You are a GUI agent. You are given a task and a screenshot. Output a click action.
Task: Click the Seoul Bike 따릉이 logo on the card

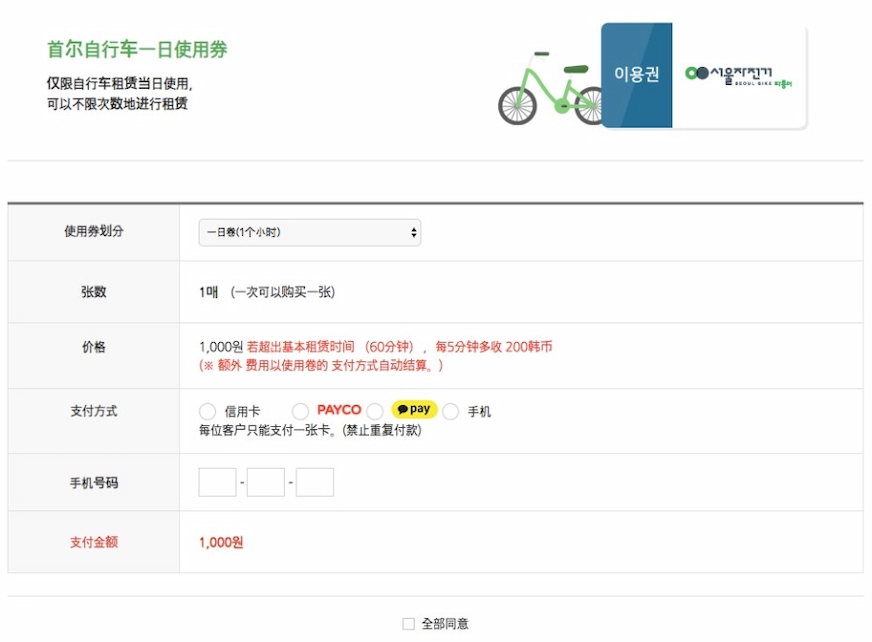(739, 76)
